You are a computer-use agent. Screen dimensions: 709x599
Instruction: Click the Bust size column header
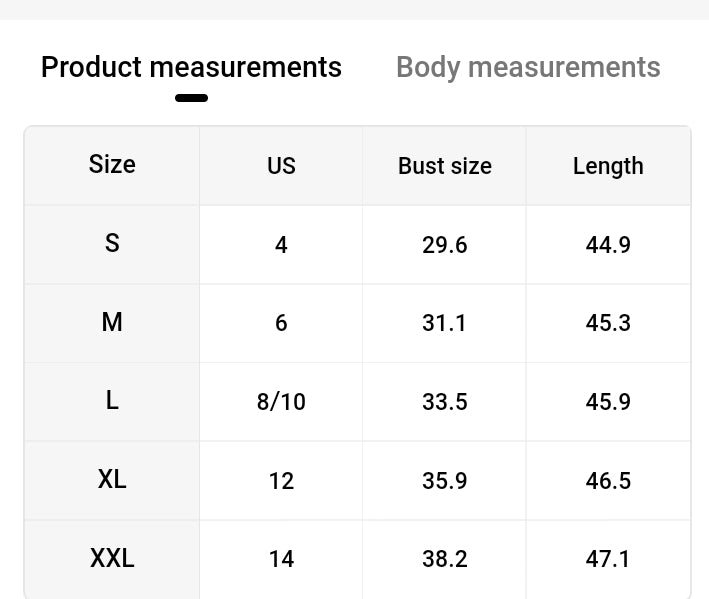pos(445,166)
